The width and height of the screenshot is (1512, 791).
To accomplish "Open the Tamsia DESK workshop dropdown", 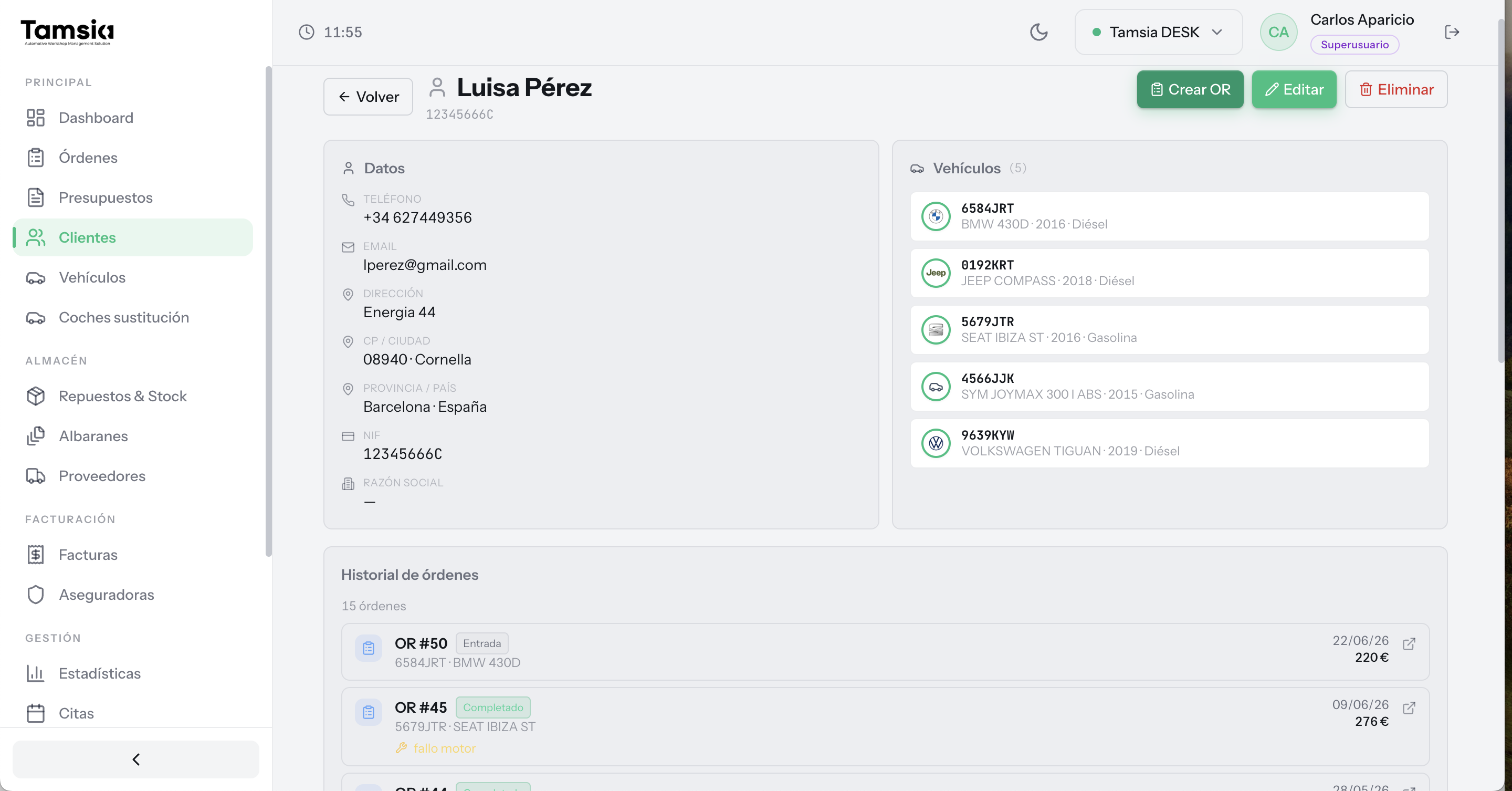I will (1158, 32).
